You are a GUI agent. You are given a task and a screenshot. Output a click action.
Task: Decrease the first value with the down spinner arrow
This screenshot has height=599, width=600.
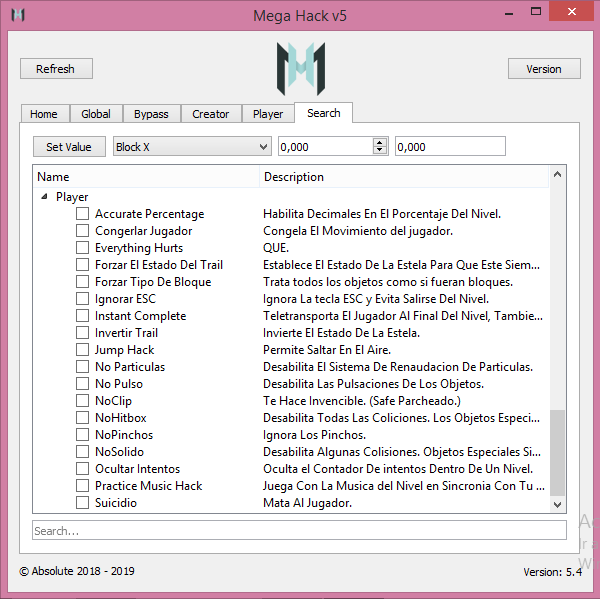pyautogui.click(x=380, y=150)
